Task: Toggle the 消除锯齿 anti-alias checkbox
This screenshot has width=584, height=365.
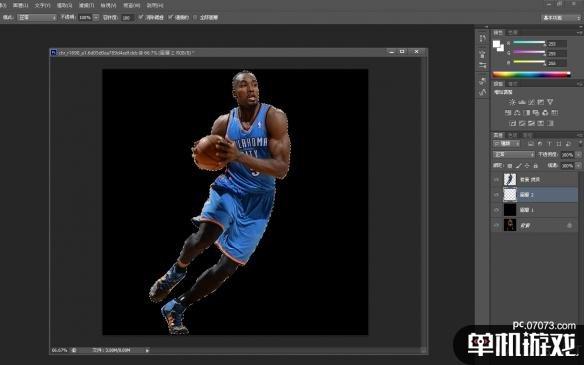Action: (x=141, y=17)
